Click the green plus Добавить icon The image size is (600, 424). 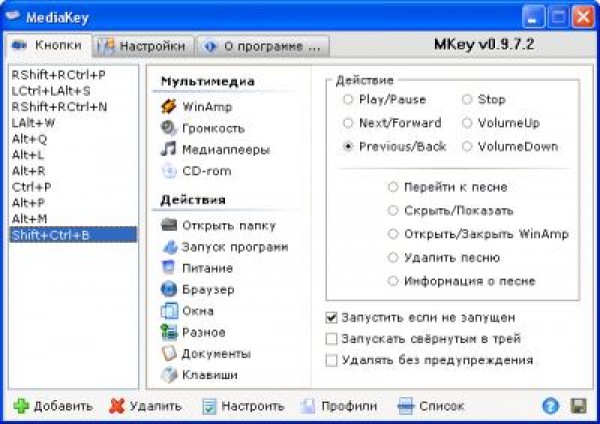(21, 406)
